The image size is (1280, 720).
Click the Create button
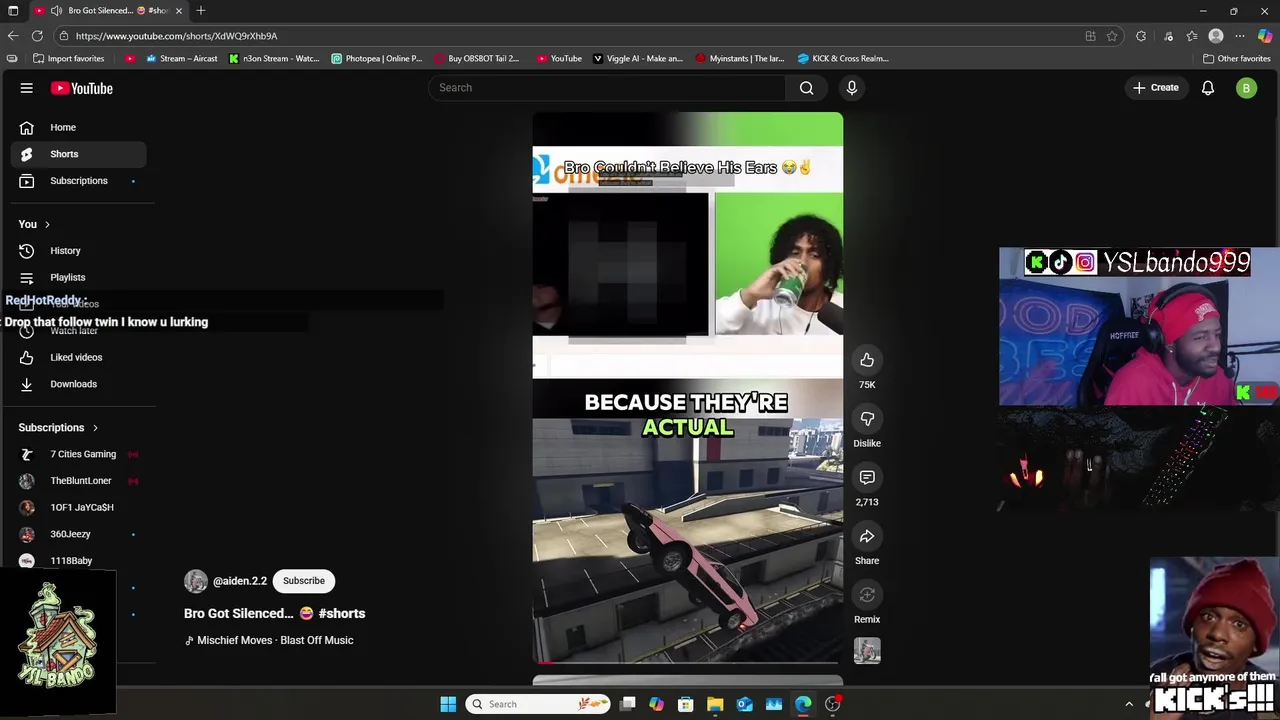point(1156,88)
